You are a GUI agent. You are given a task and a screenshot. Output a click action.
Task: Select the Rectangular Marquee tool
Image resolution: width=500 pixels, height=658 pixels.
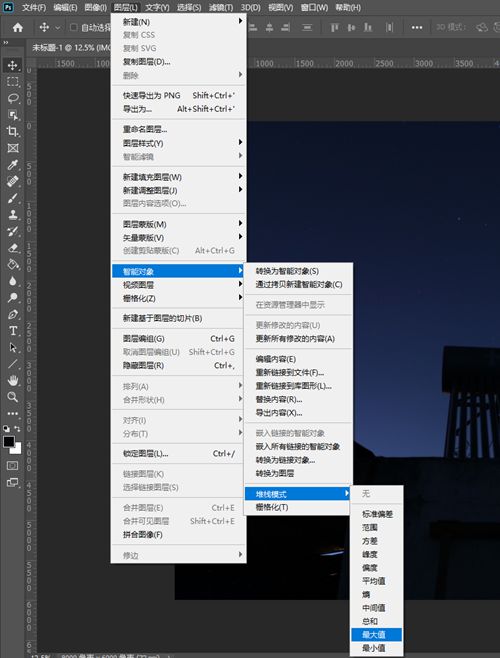[13, 82]
